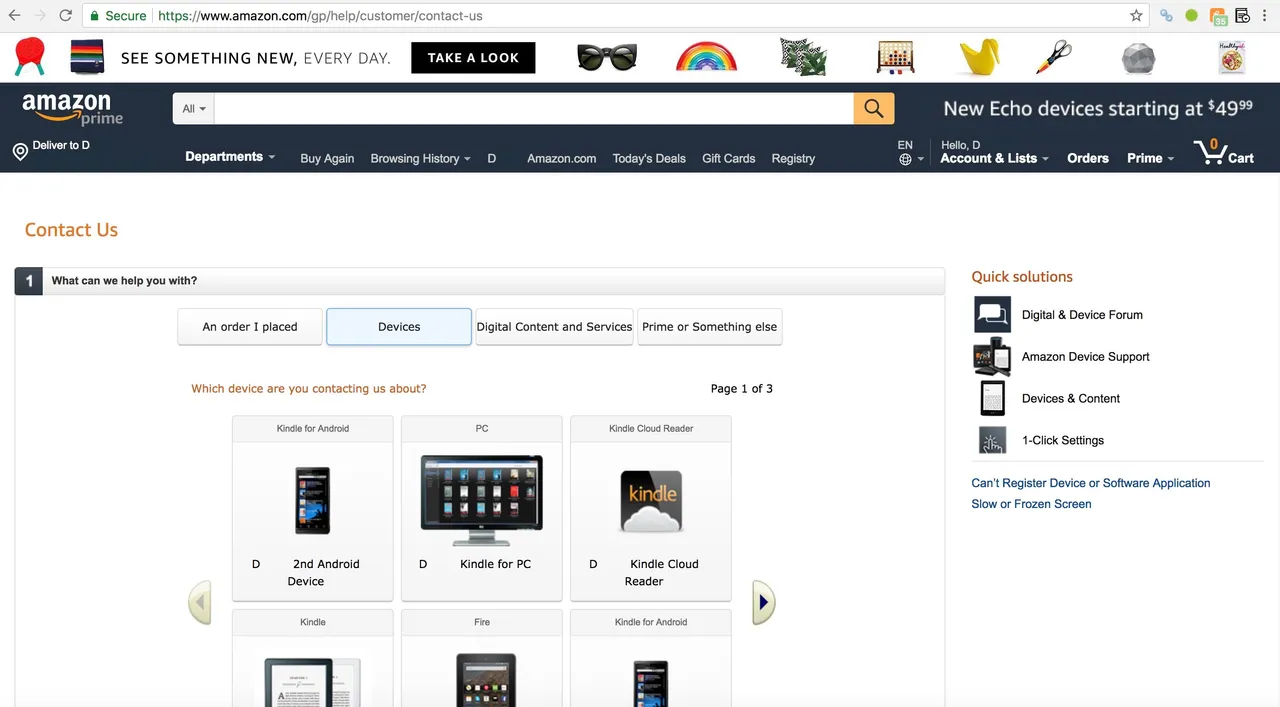Open Gift Cards page

coord(729,159)
